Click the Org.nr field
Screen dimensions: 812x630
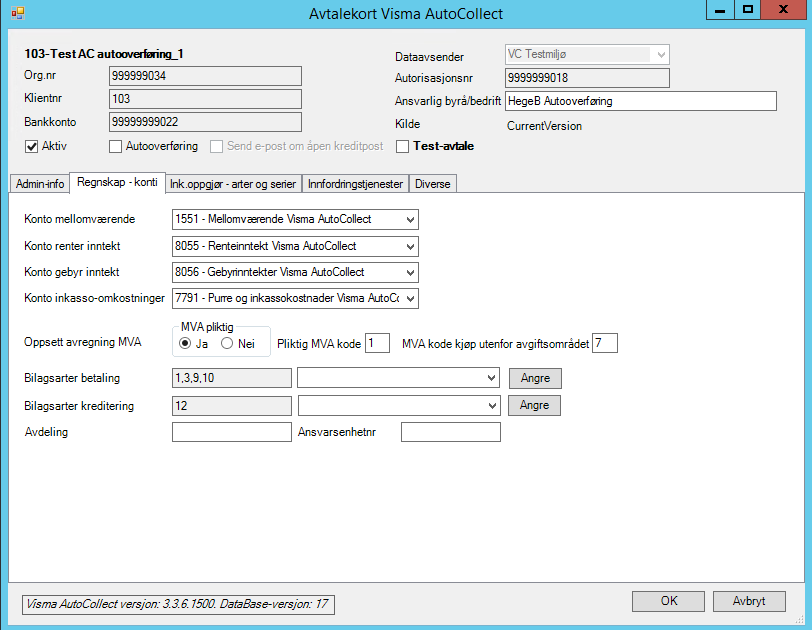coord(205,76)
